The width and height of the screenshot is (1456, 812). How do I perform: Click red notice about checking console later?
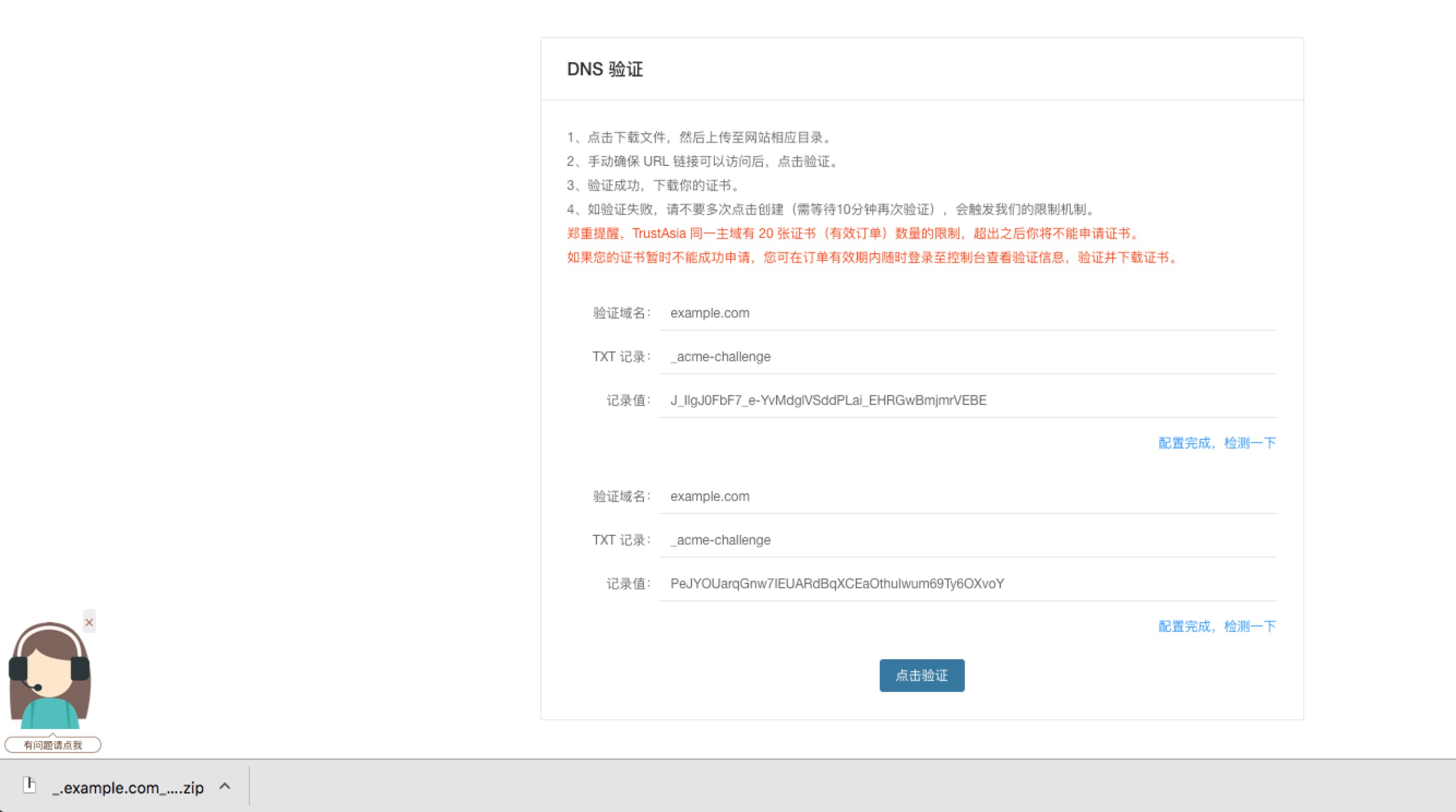[873, 258]
